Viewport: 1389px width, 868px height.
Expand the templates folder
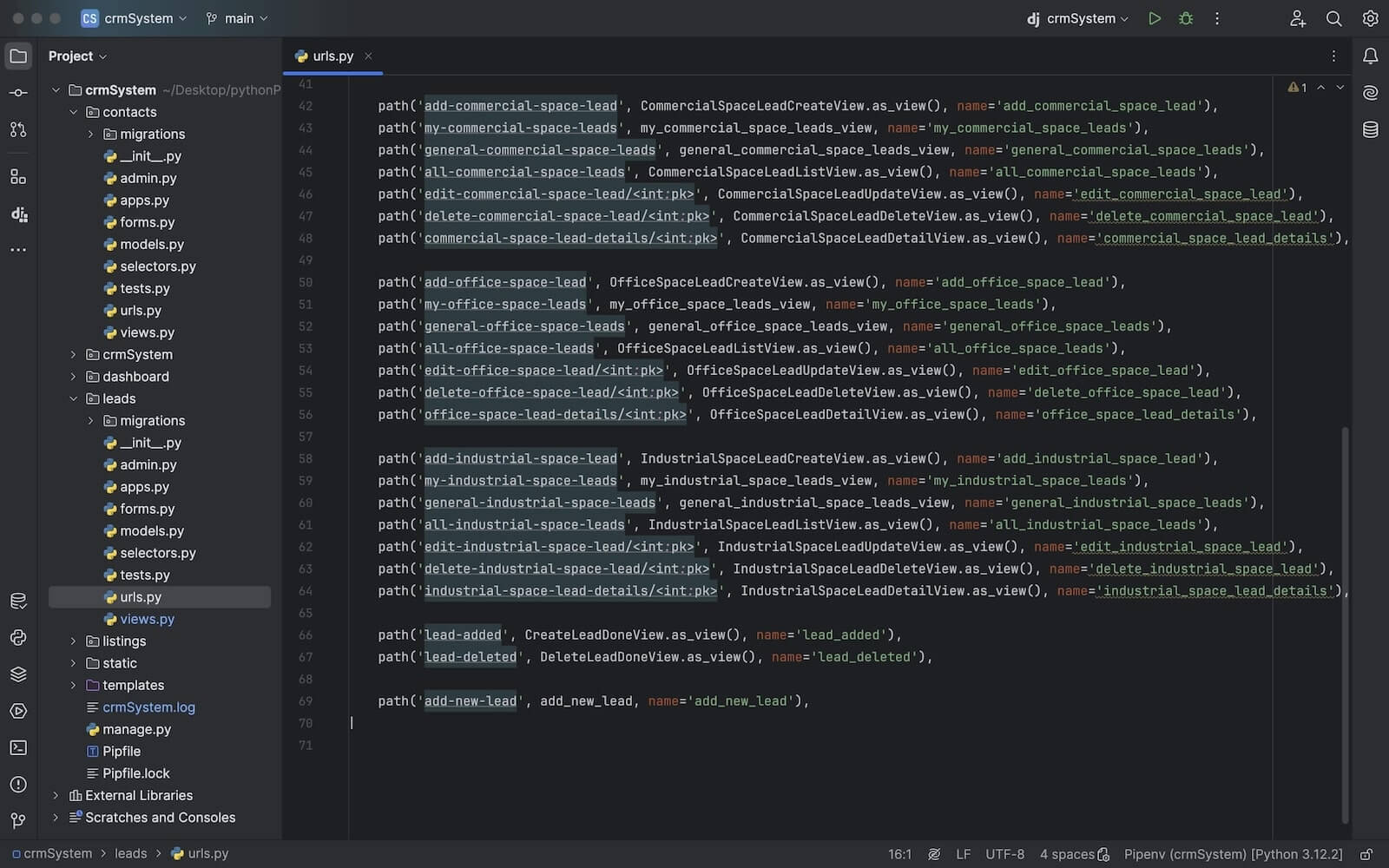74,686
